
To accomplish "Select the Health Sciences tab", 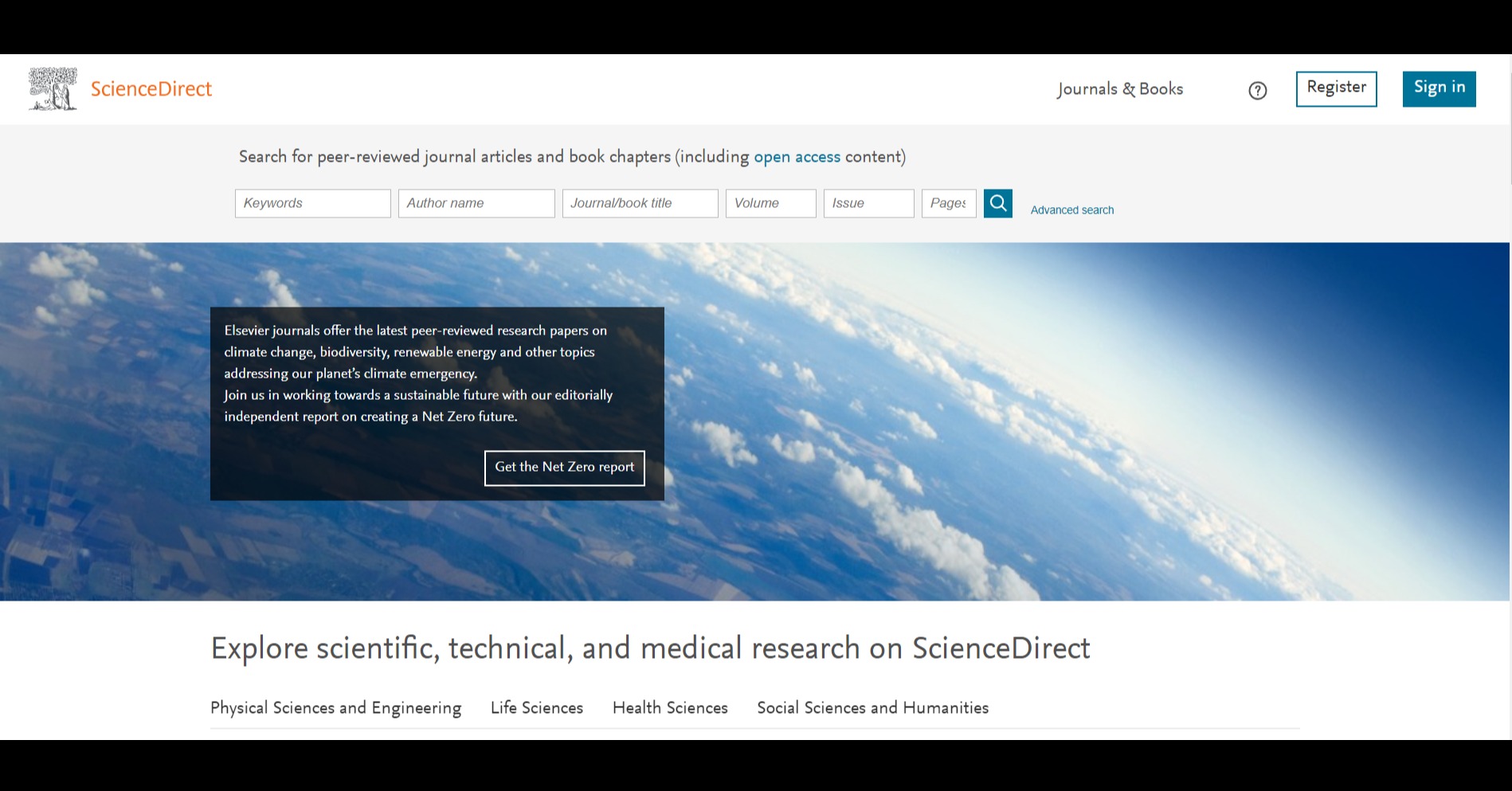I will coord(670,708).
